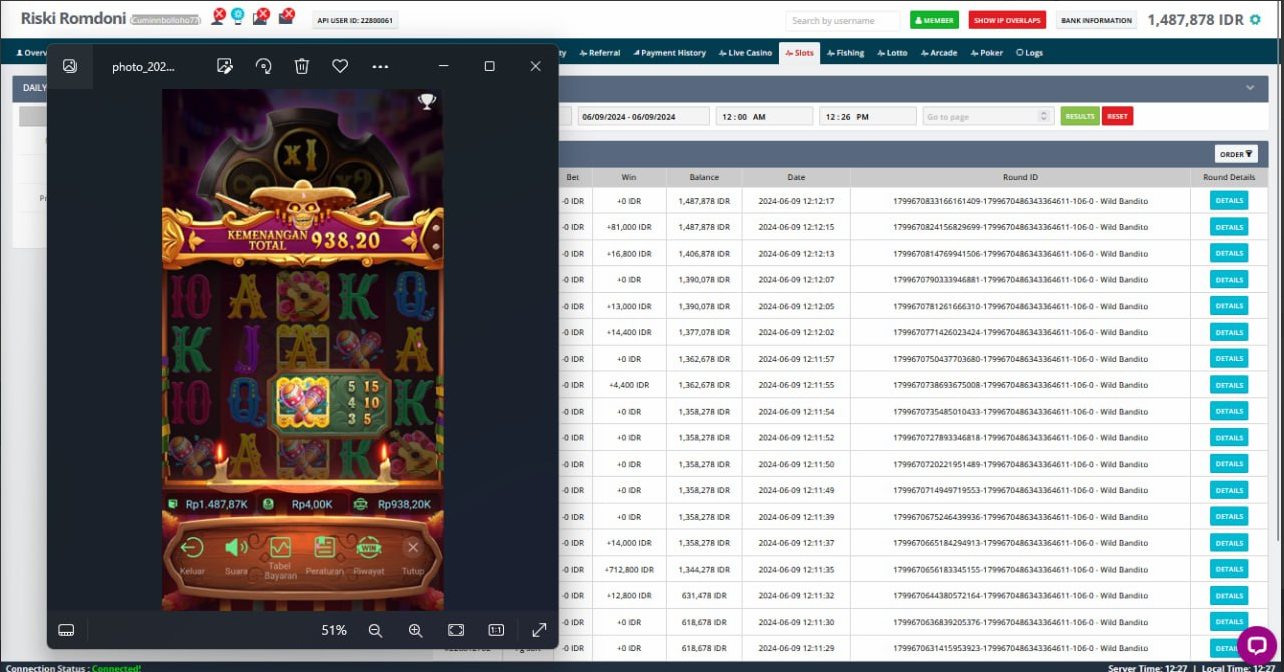Viewport: 1284px width, 672px height.
Task: Open the Logs tab
Action: [x=1029, y=53]
